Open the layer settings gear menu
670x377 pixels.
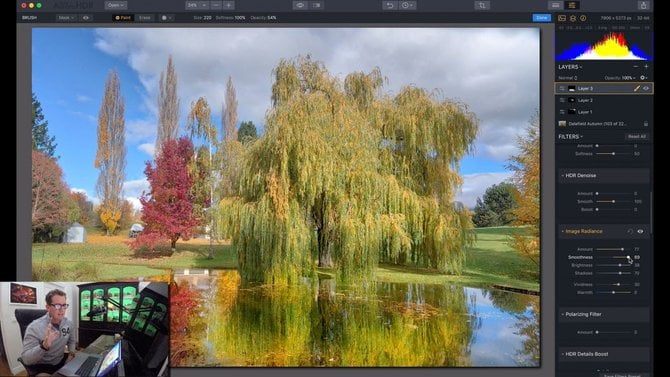pos(644,78)
